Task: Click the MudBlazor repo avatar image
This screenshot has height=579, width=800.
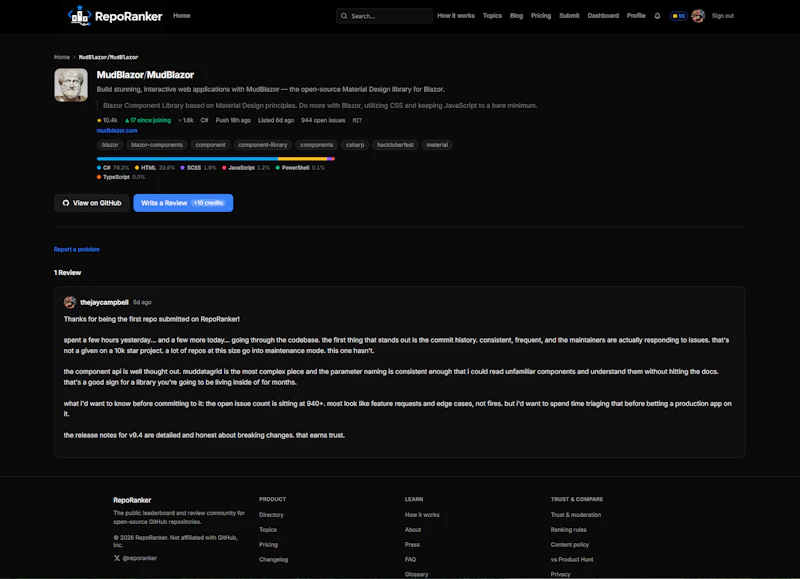Action: click(x=71, y=85)
